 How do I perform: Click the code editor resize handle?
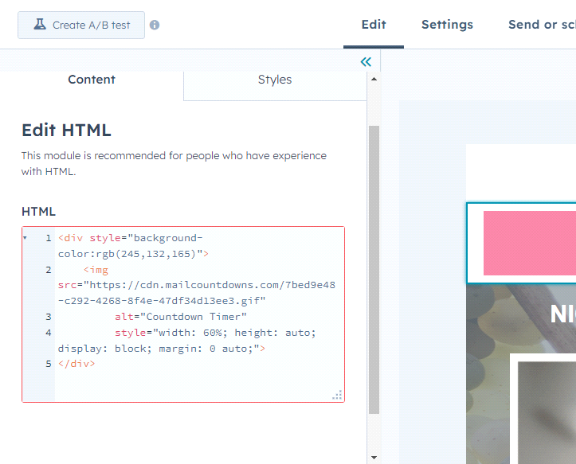point(337,395)
